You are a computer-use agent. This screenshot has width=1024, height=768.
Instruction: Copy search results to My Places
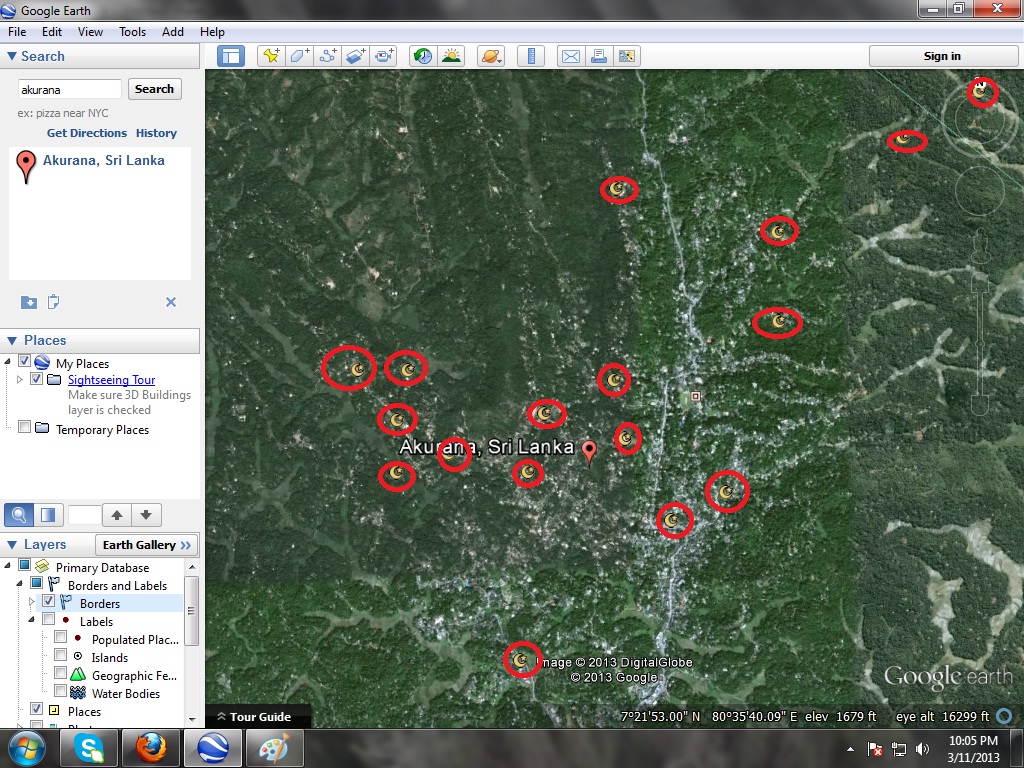coord(29,302)
